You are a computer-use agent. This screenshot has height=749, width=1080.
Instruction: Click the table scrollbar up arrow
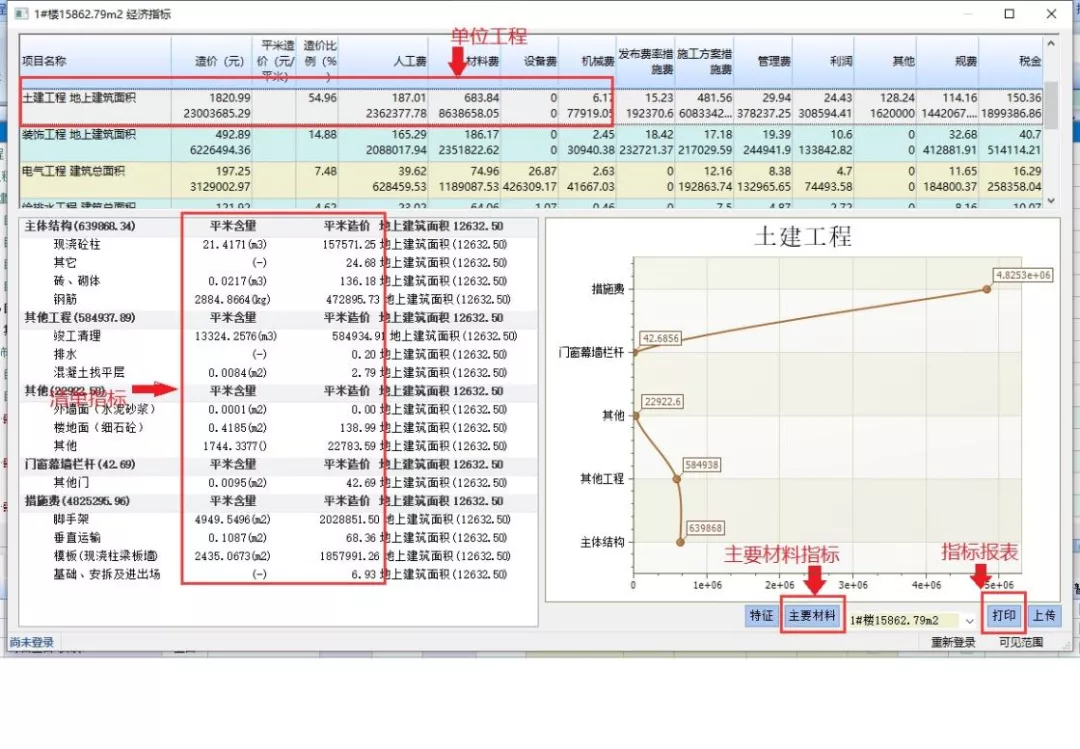1051,45
